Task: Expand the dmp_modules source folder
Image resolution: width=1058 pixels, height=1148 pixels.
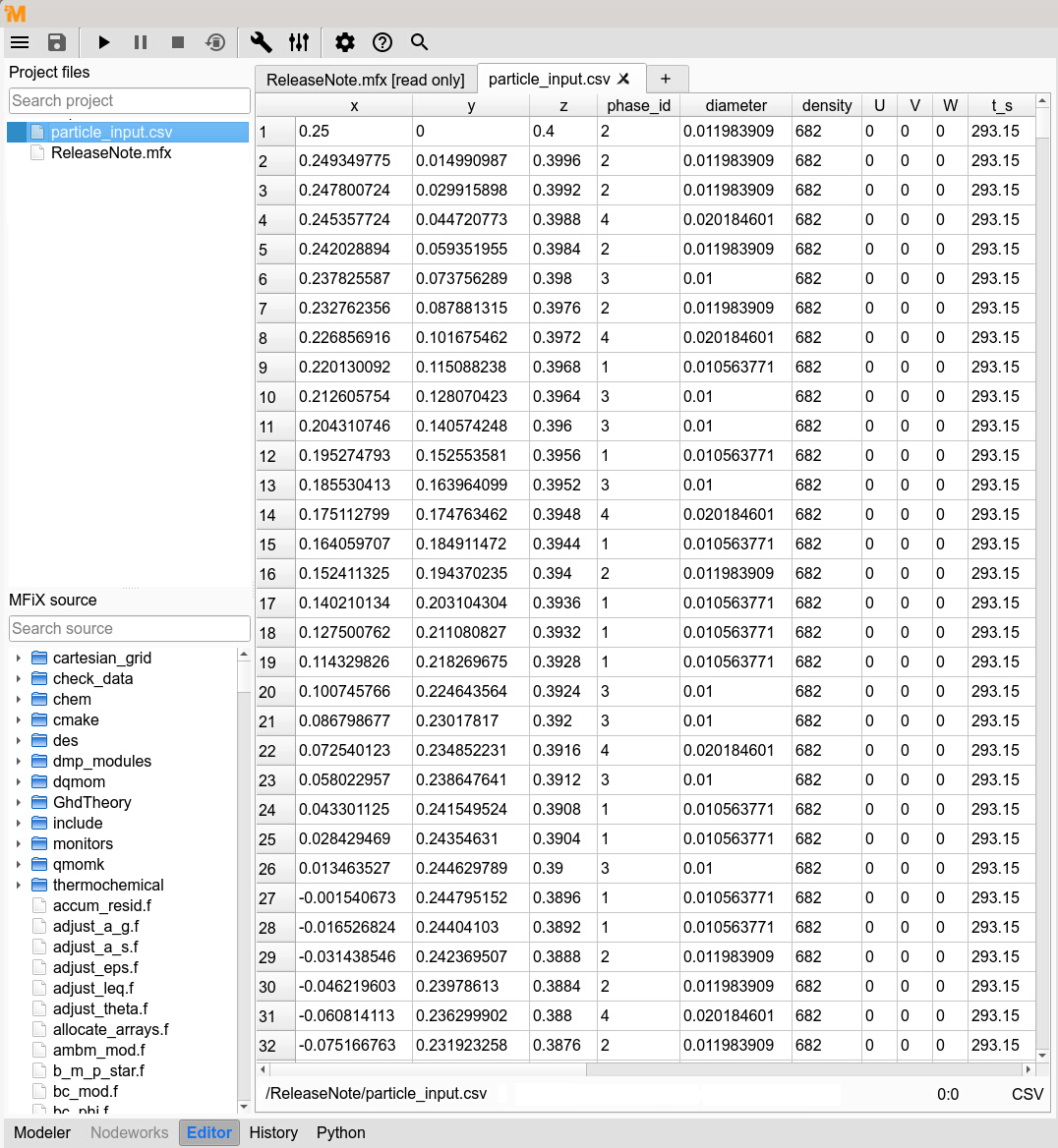Action: tap(19, 761)
